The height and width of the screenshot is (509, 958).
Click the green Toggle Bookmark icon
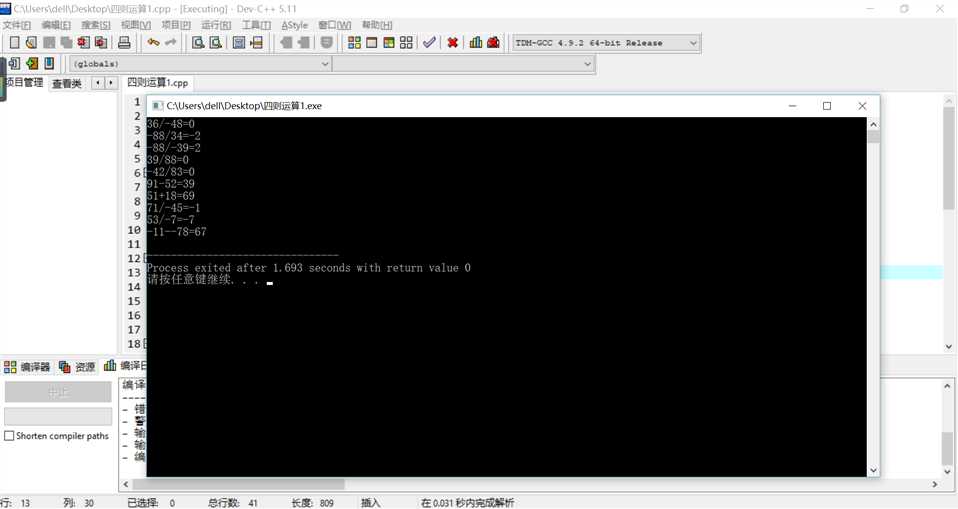(x=32, y=63)
